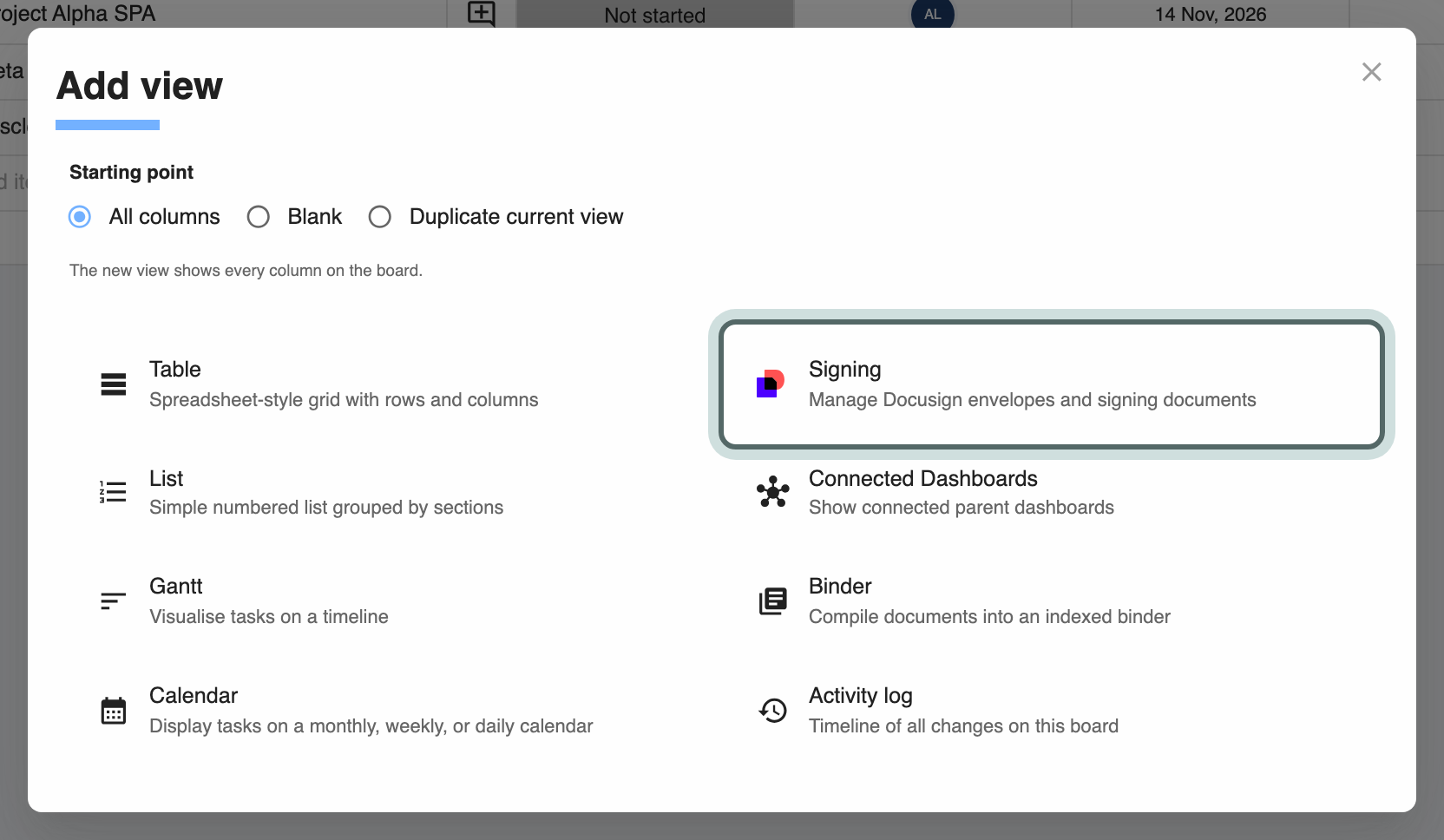
Task: Pick the Calendar view title
Action: click(x=194, y=696)
